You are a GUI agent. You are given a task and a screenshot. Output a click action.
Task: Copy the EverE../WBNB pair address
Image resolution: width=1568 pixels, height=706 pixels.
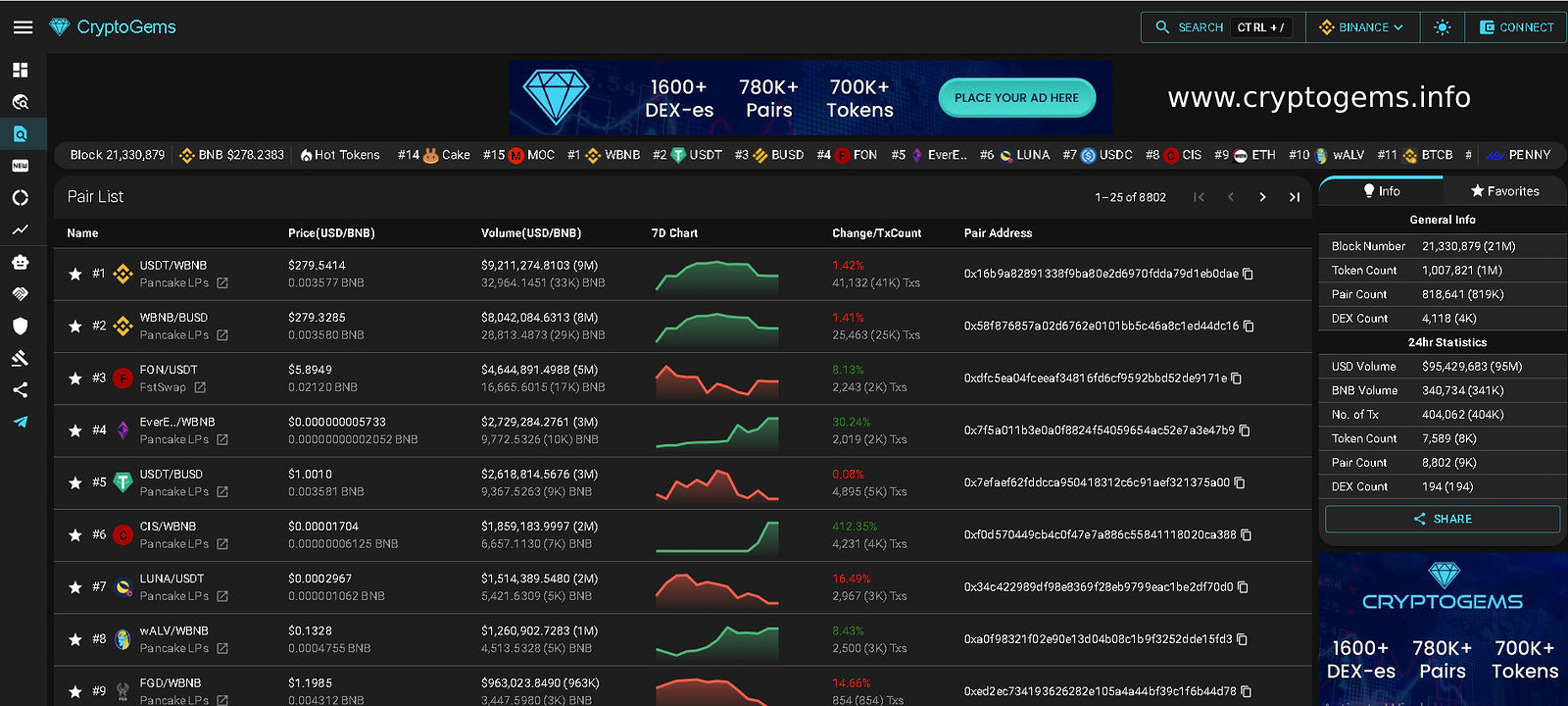point(1245,430)
